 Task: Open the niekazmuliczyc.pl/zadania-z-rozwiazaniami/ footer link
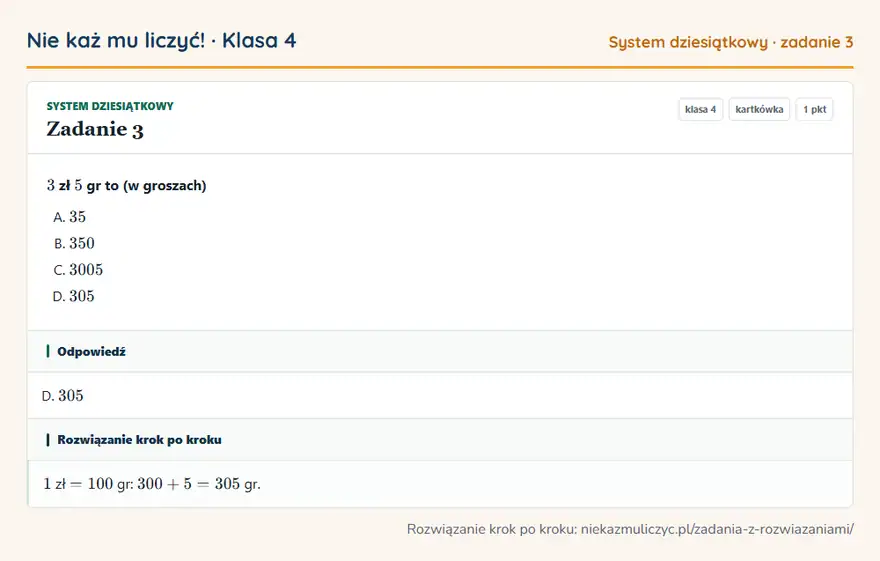717,529
